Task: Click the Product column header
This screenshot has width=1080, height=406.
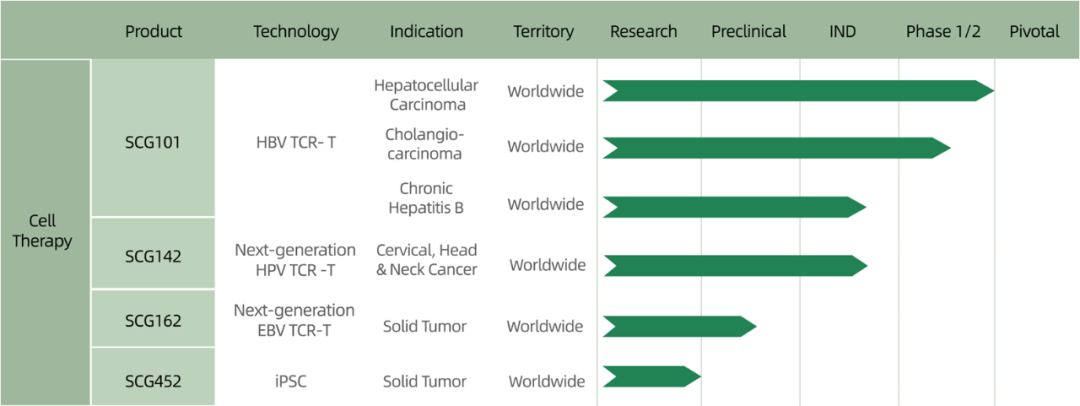Action: [x=153, y=31]
